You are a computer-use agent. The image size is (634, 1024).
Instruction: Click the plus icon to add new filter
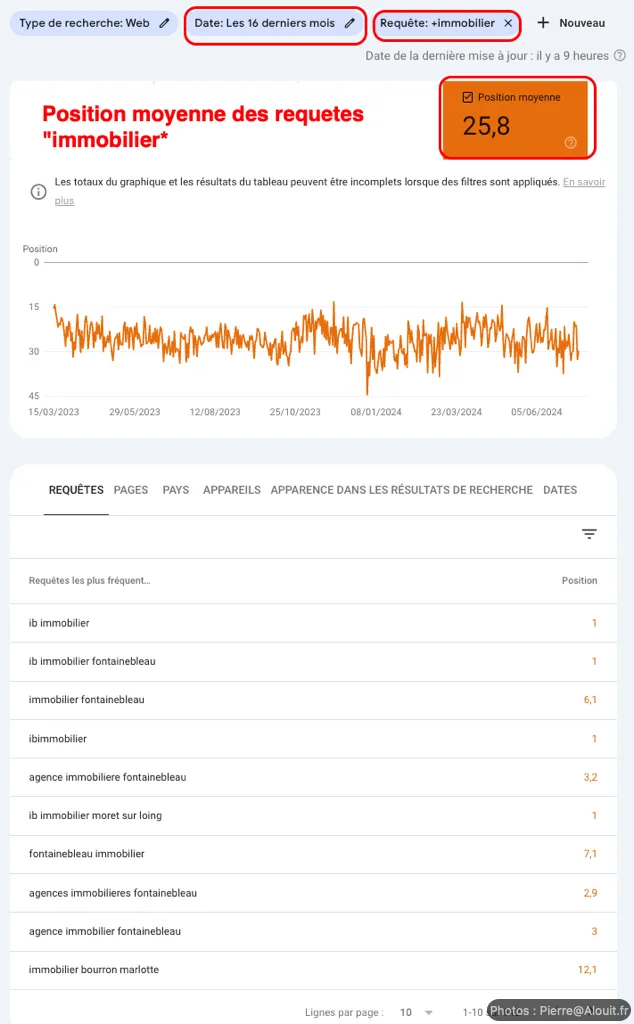pyautogui.click(x=544, y=23)
